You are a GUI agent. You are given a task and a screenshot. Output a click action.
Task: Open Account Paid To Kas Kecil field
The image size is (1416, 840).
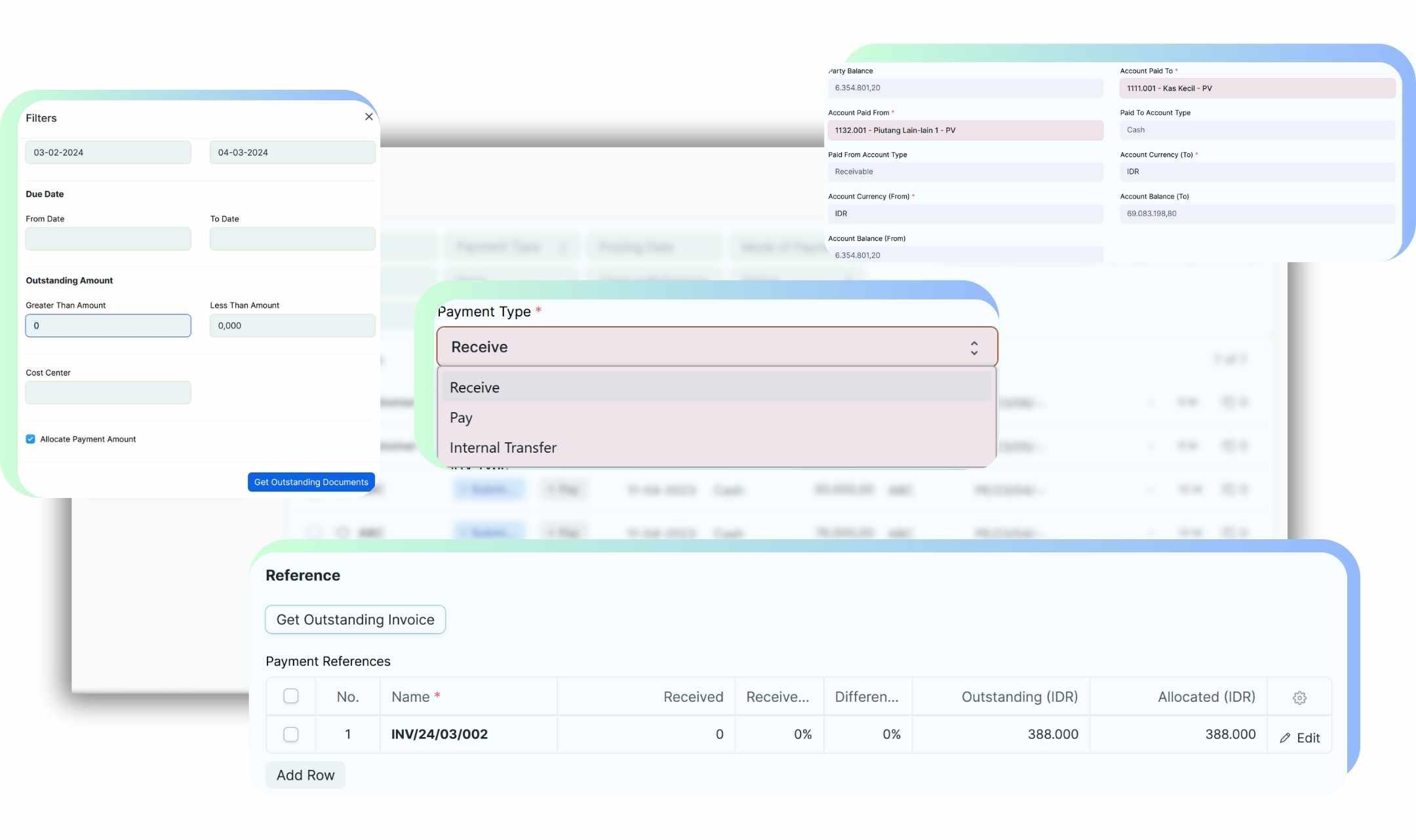coord(1257,88)
